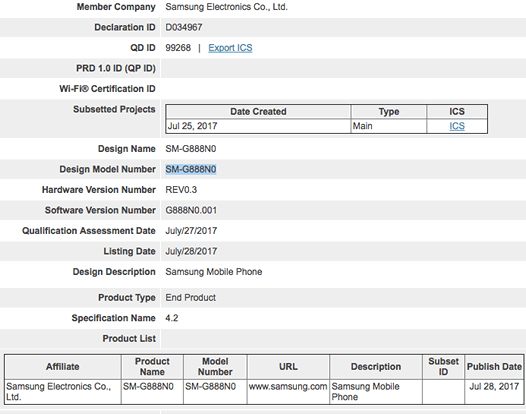The height and width of the screenshot is (414, 526).
Task: Click the Declaration ID value D034967
Action: click(184, 28)
